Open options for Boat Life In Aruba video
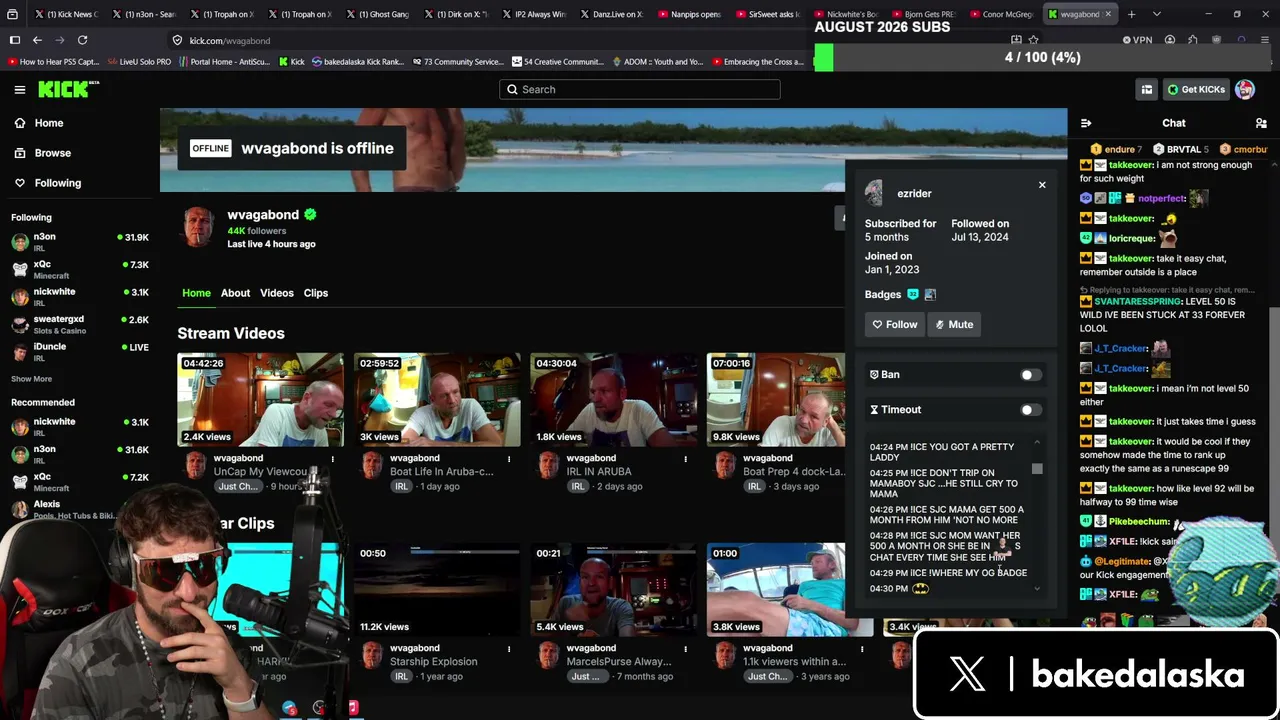The width and height of the screenshot is (1280, 720). coord(509,459)
